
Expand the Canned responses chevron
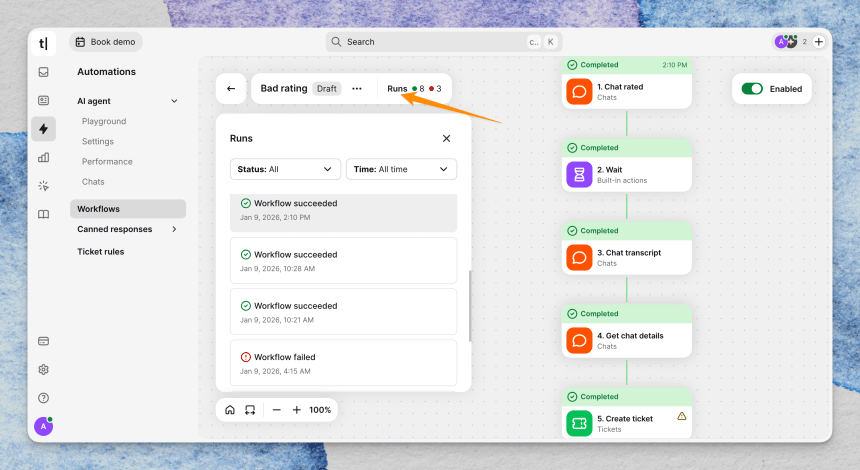point(174,229)
